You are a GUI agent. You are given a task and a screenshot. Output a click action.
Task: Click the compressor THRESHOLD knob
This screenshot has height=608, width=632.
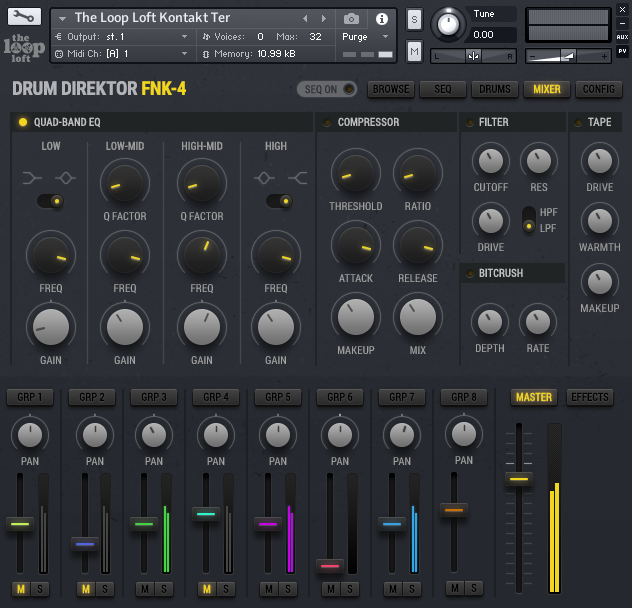354,174
